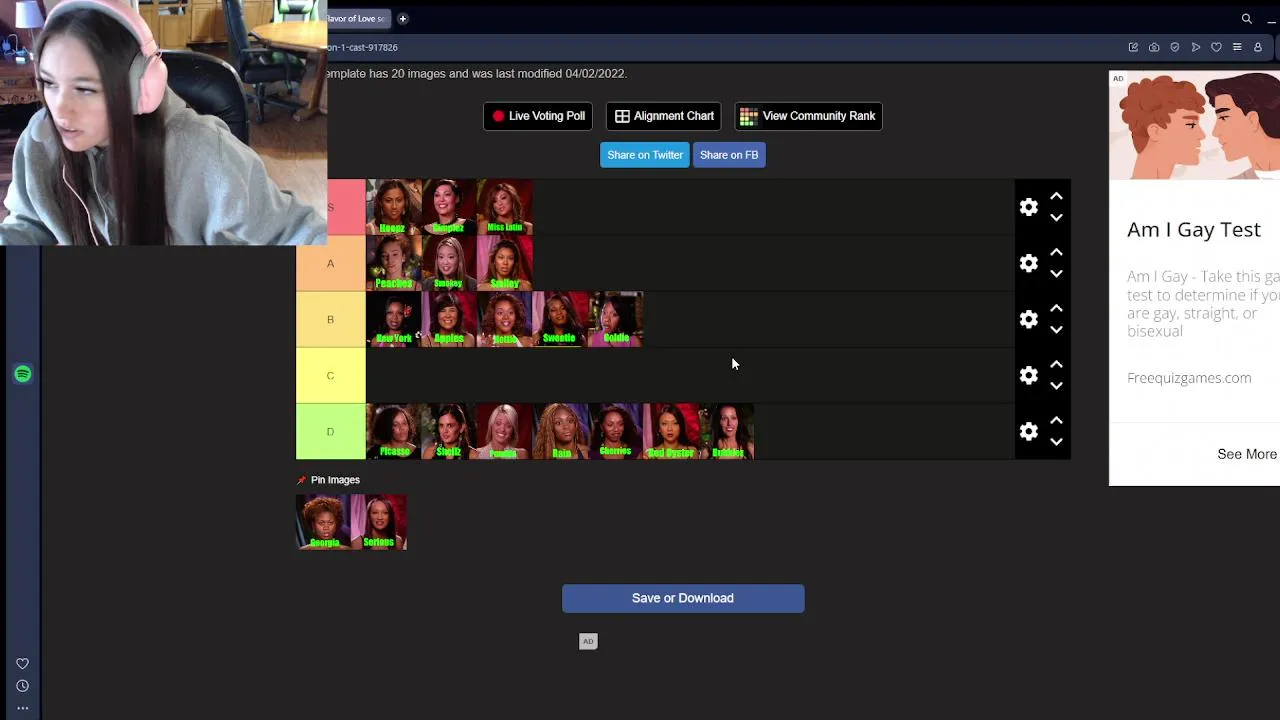Click View Community Rank
This screenshot has width=1280, height=720.
point(808,116)
